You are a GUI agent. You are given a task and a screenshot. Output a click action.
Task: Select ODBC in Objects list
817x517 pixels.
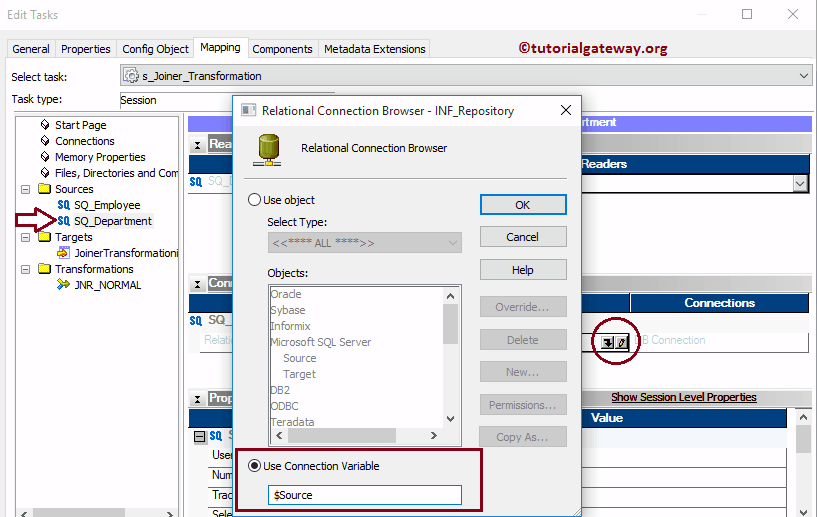[284, 406]
